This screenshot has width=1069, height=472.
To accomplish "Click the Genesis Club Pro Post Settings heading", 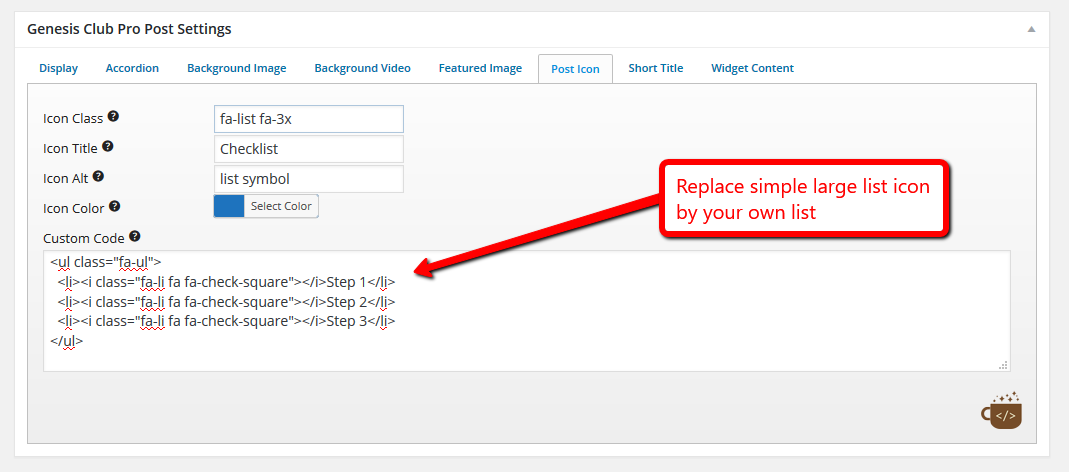I will (129, 29).
